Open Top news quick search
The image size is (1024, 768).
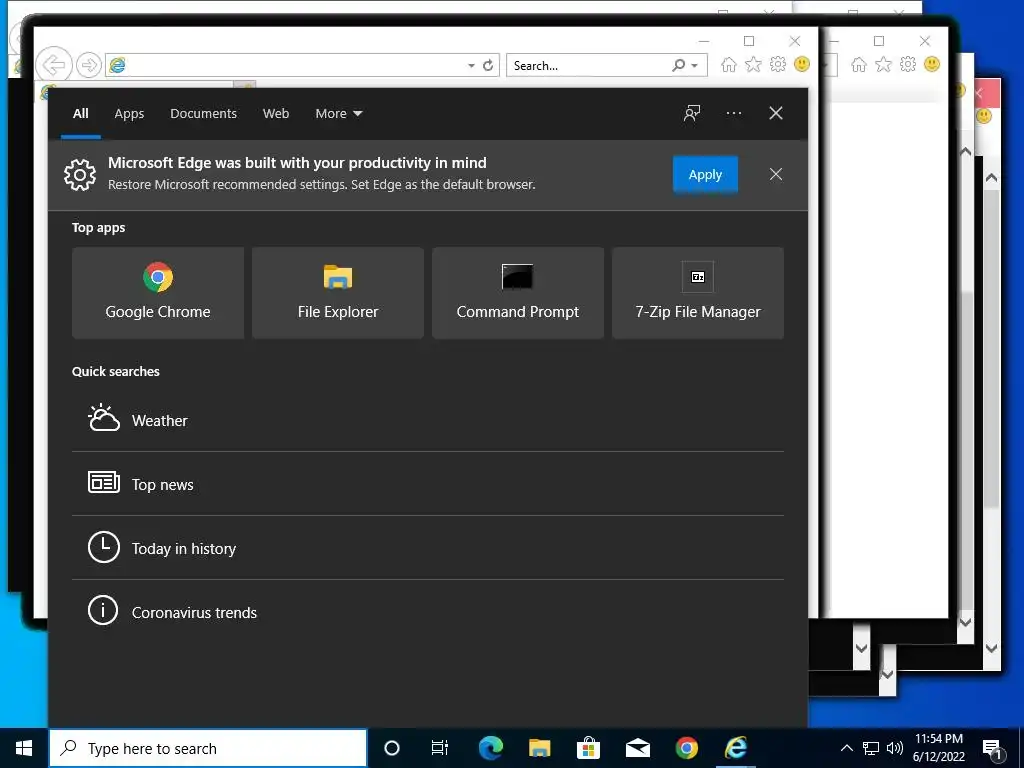428,484
